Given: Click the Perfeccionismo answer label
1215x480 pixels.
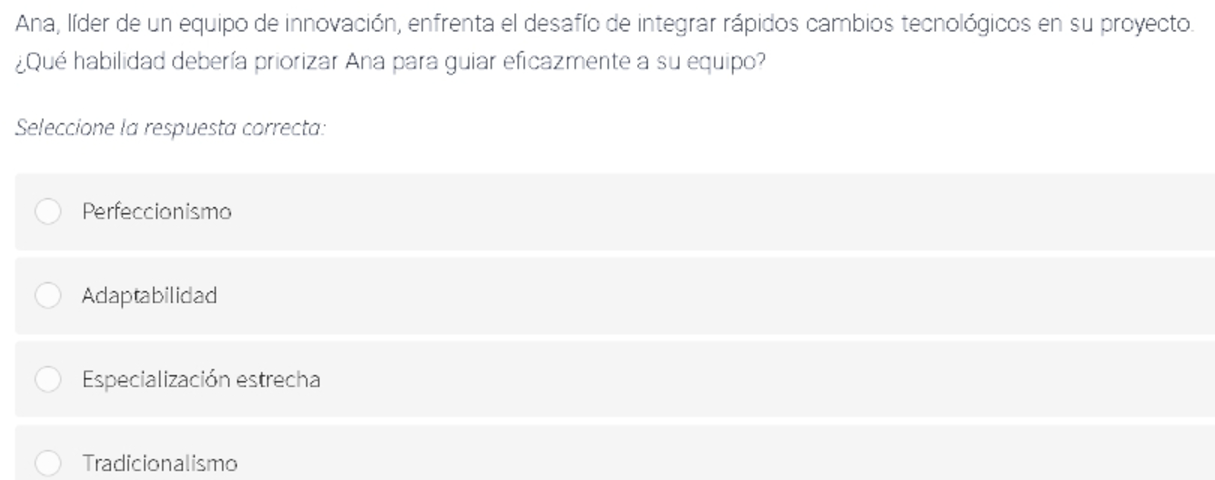Looking at the screenshot, I should [x=157, y=212].
